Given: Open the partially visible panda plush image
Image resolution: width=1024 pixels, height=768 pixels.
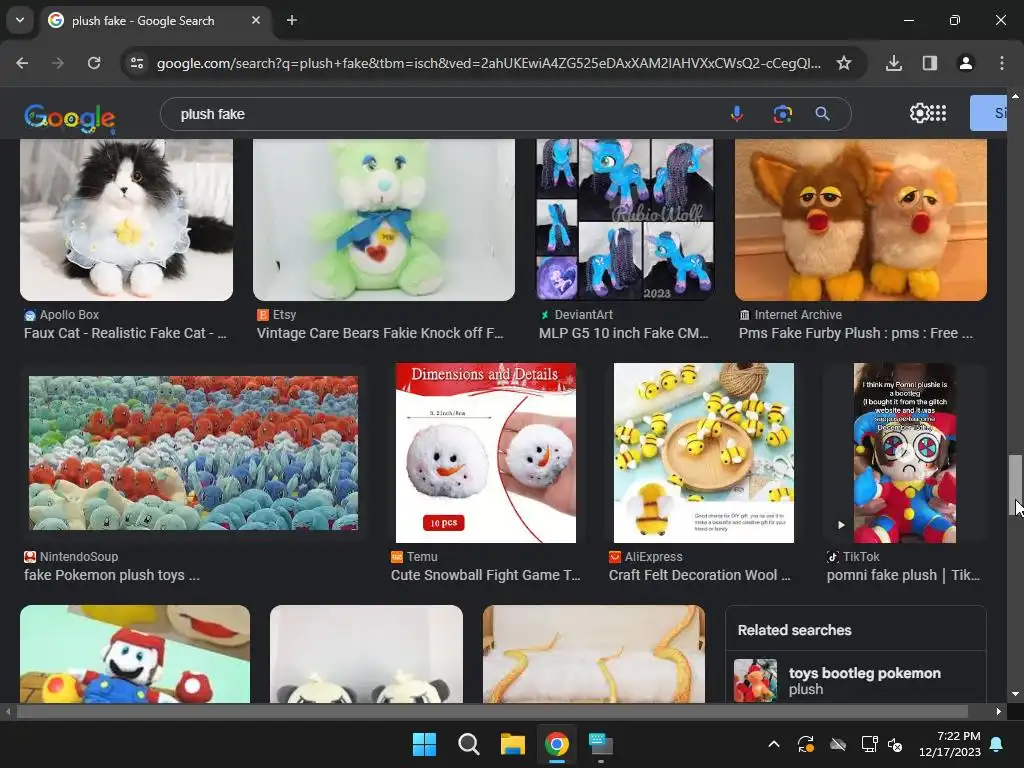Looking at the screenshot, I should [366, 654].
